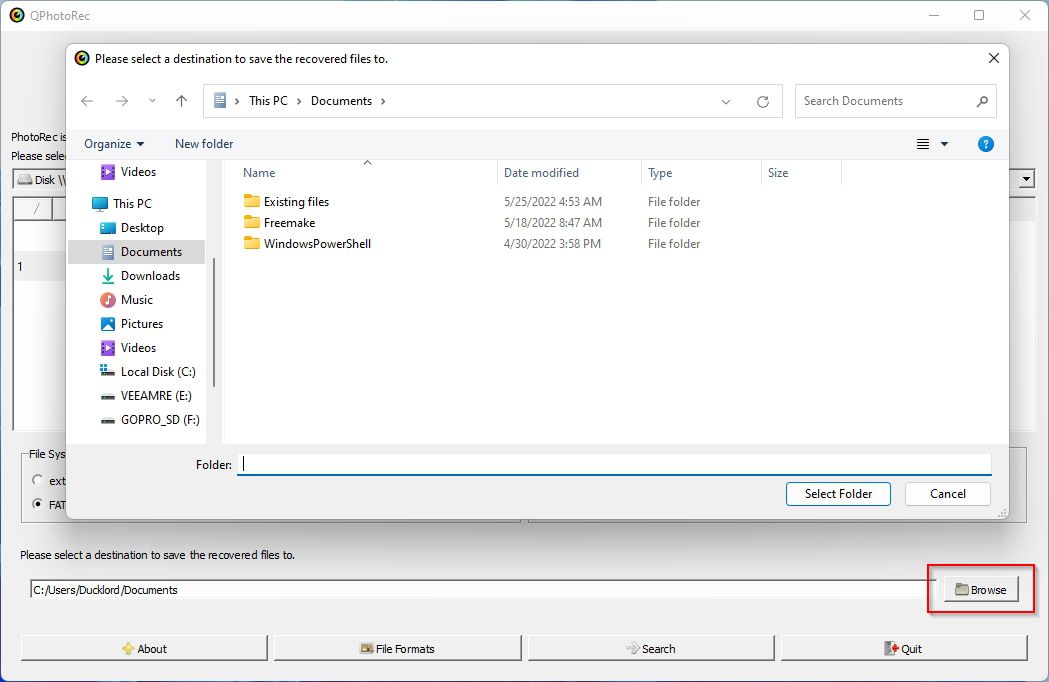Click the change view icon
Image resolution: width=1049 pixels, height=682 pixels.
923,144
